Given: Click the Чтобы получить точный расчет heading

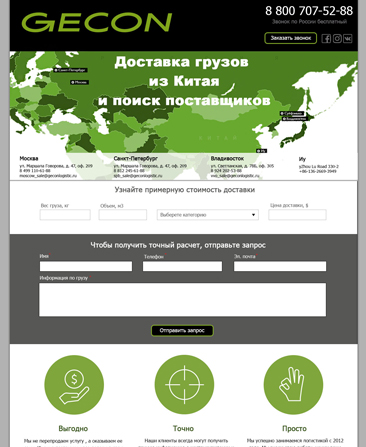Looking at the screenshot, I should click(178, 245).
